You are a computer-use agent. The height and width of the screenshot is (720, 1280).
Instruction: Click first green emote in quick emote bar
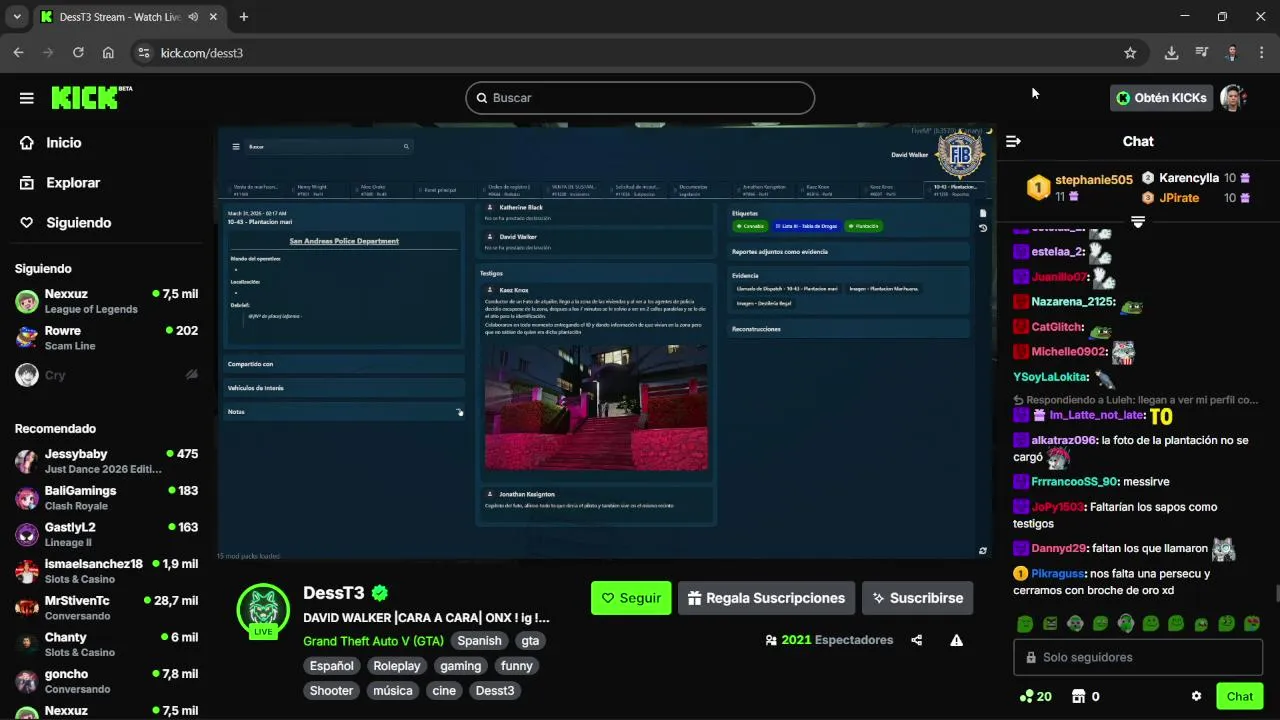[x=1025, y=624]
